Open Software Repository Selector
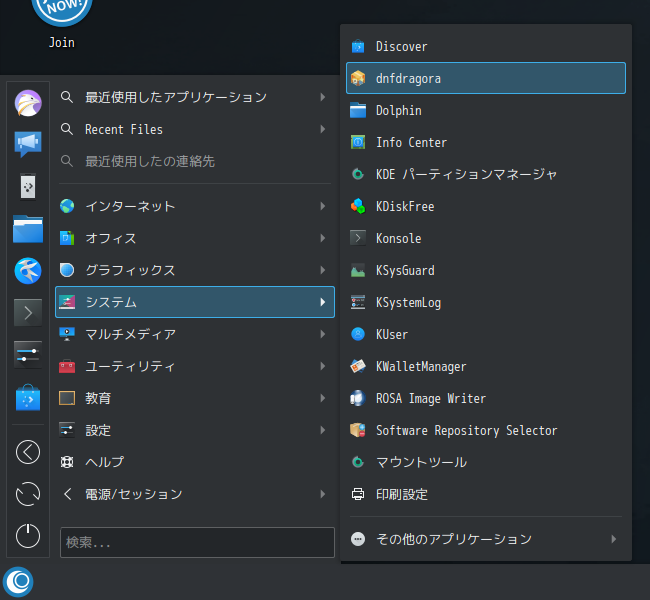The width and height of the screenshot is (650, 600). point(486,430)
